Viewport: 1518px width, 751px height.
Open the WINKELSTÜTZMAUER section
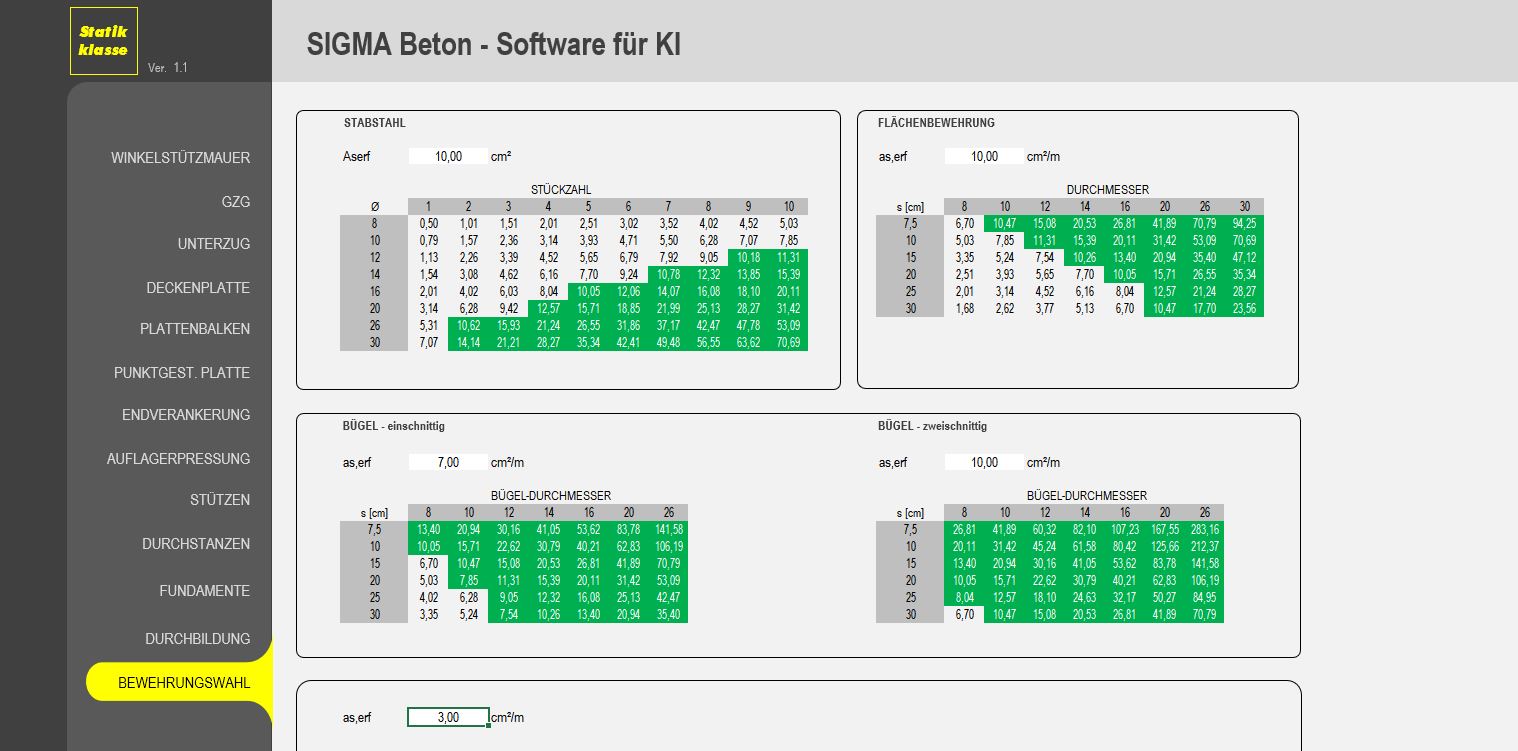pyautogui.click(x=180, y=158)
